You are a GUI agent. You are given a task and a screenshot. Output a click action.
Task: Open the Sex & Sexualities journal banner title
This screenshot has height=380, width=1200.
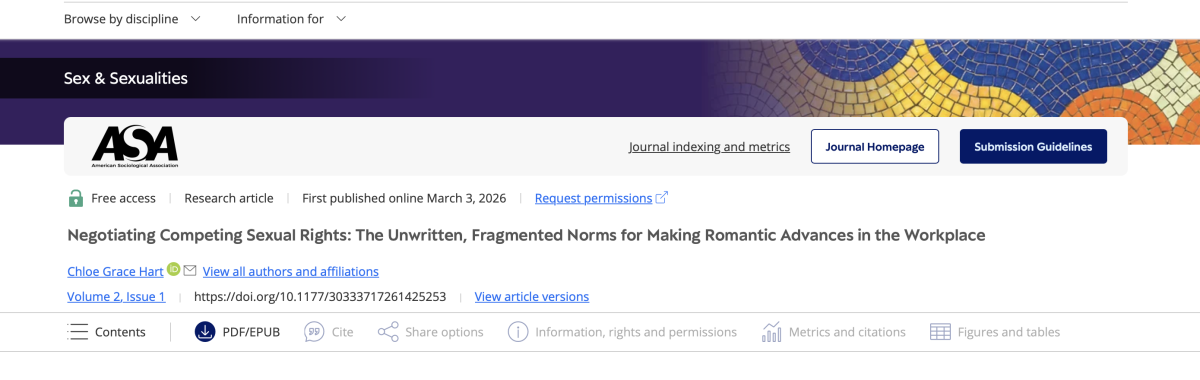[126, 78]
